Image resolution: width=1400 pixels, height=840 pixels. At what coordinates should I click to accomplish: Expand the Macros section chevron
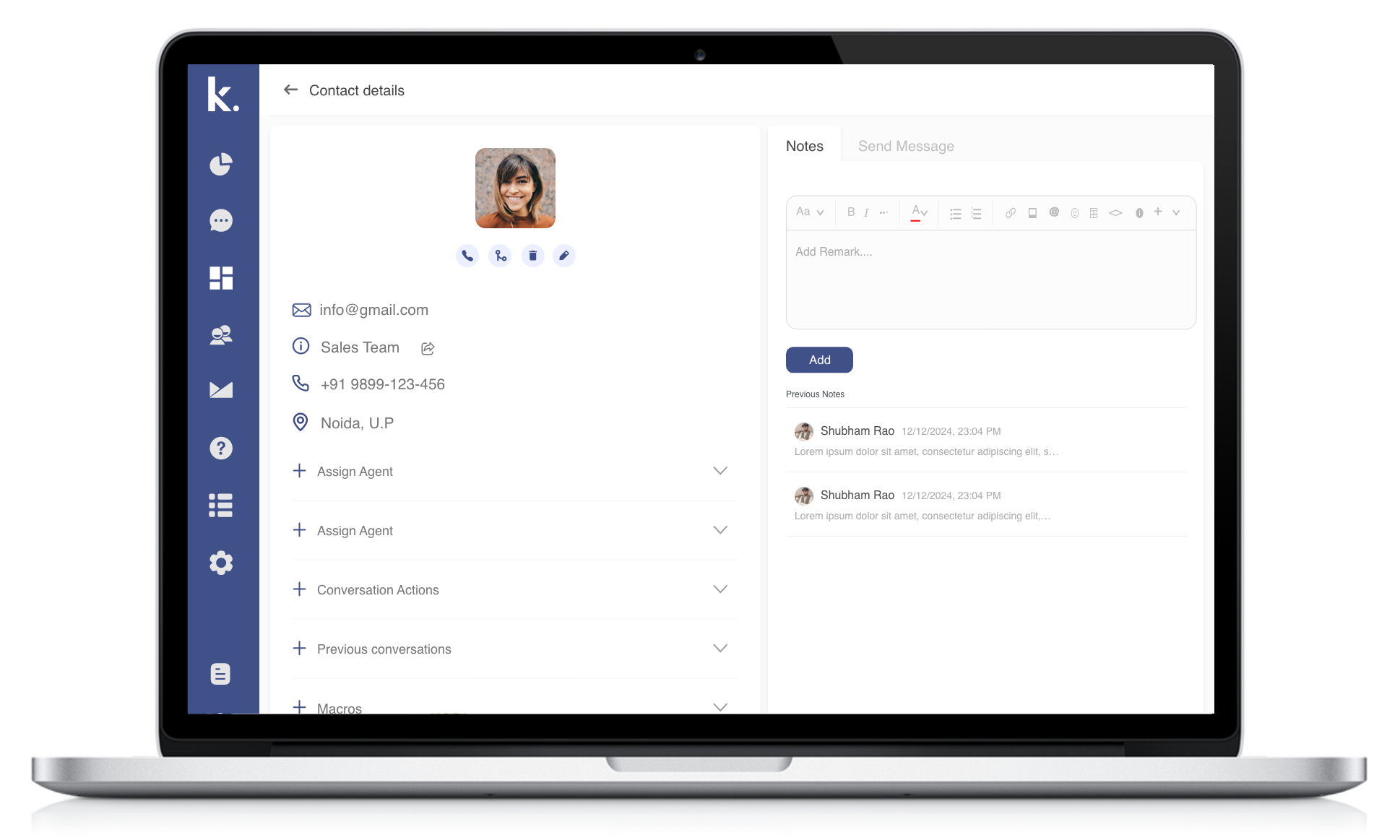[x=720, y=707]
